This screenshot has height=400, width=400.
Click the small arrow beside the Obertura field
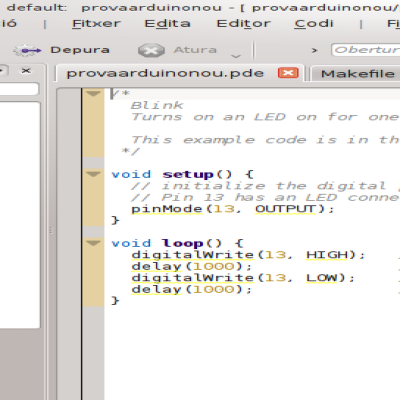[x=314, y=51]
